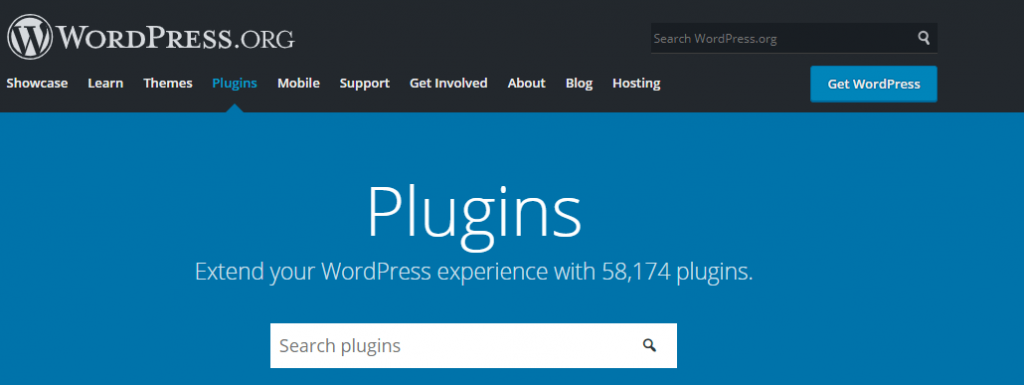Visit the Support section
The height and width of the screenshot is (385, 1024).
364,84
